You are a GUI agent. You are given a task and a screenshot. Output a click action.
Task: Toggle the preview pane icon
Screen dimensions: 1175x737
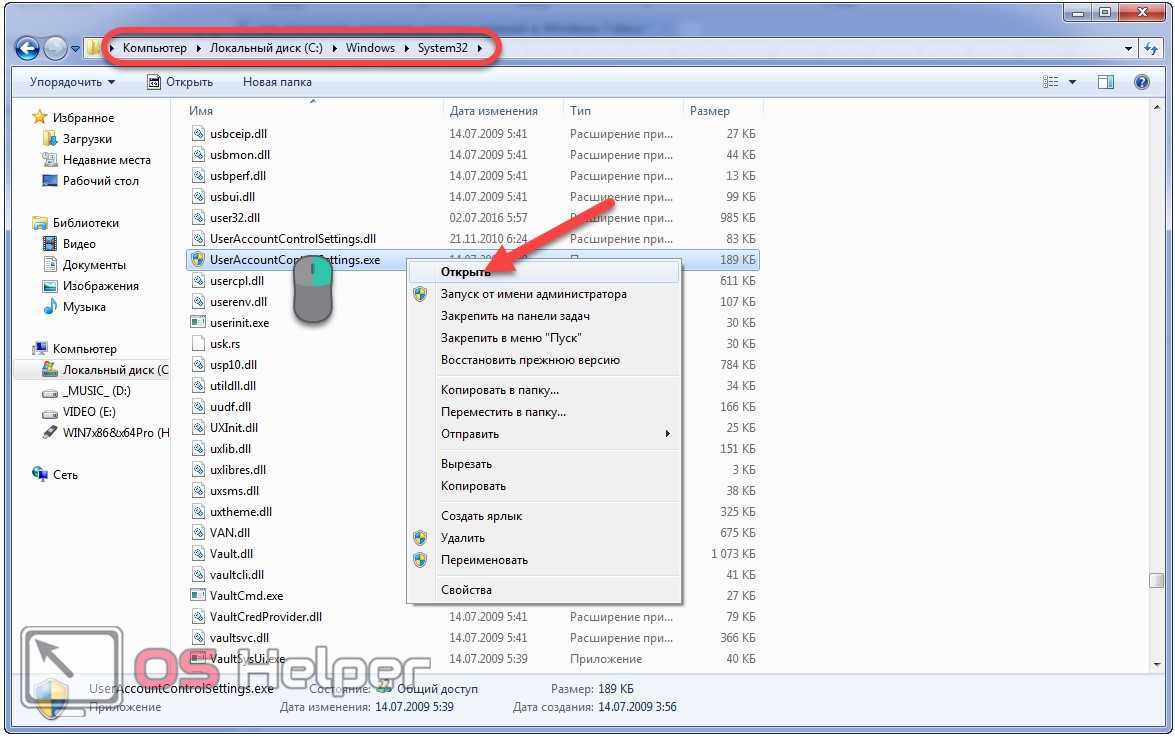[1105, 82]
